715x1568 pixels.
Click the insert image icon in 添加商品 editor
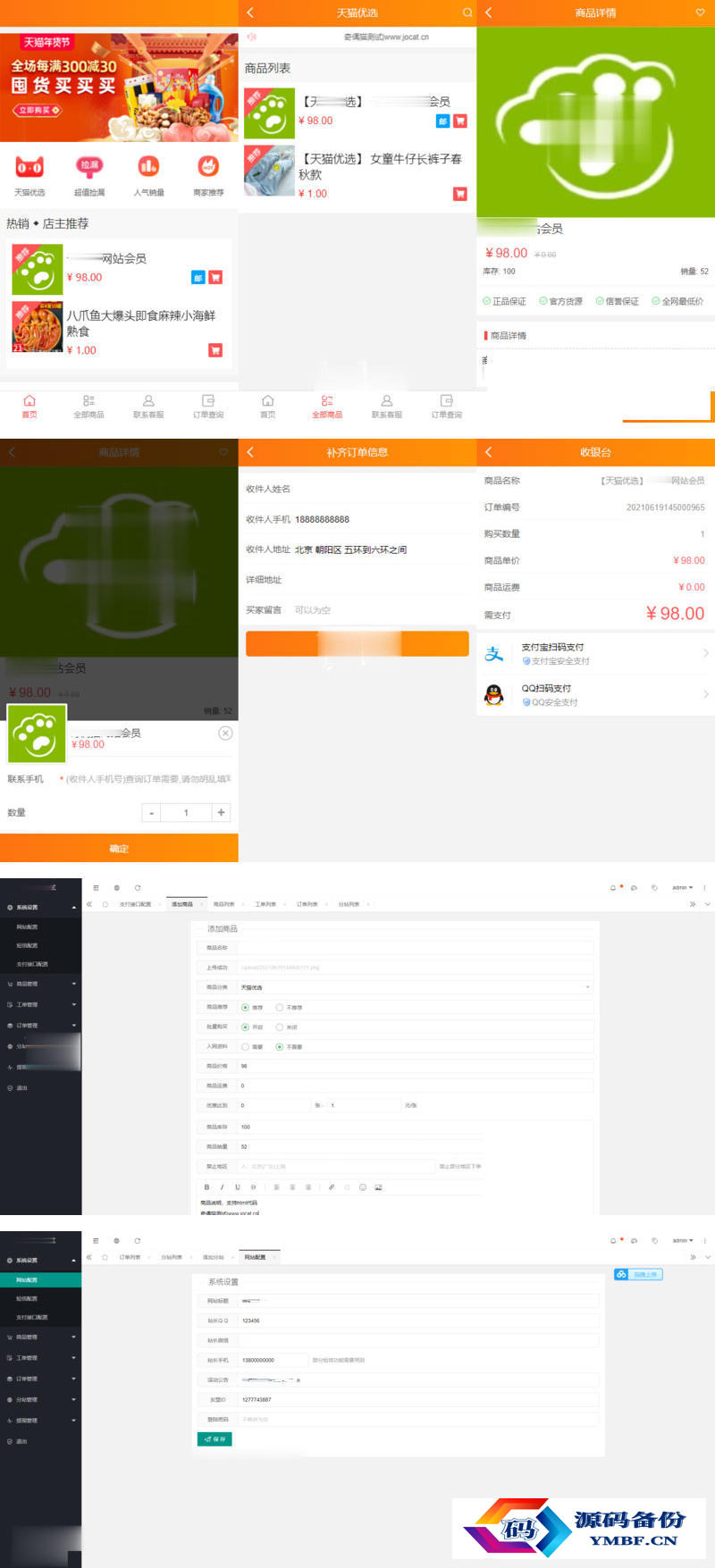point(378,1187)
